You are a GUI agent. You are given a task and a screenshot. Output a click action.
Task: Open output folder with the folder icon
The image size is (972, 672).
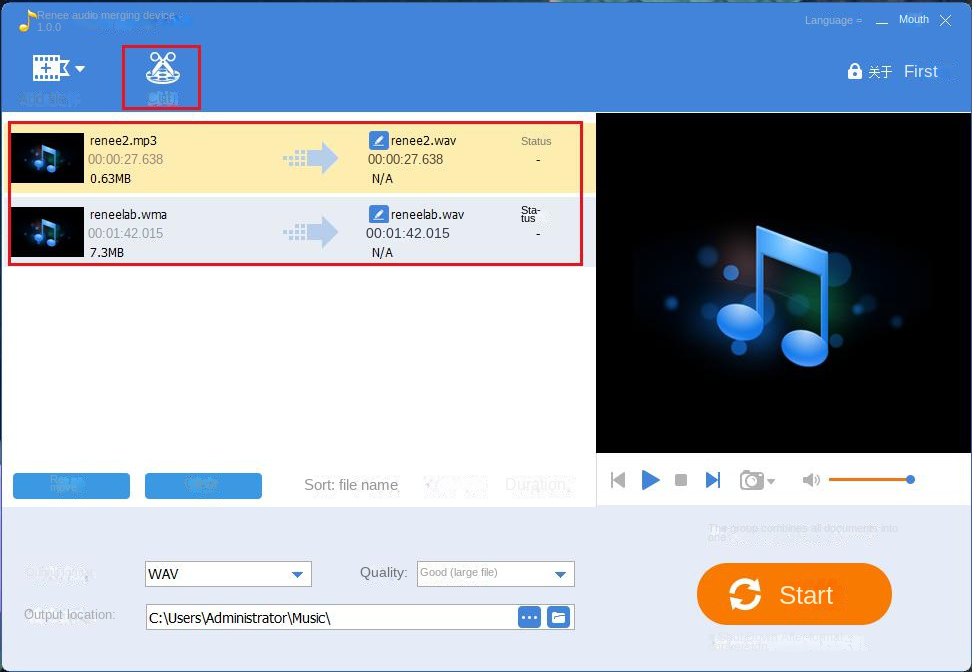point(559,617)
